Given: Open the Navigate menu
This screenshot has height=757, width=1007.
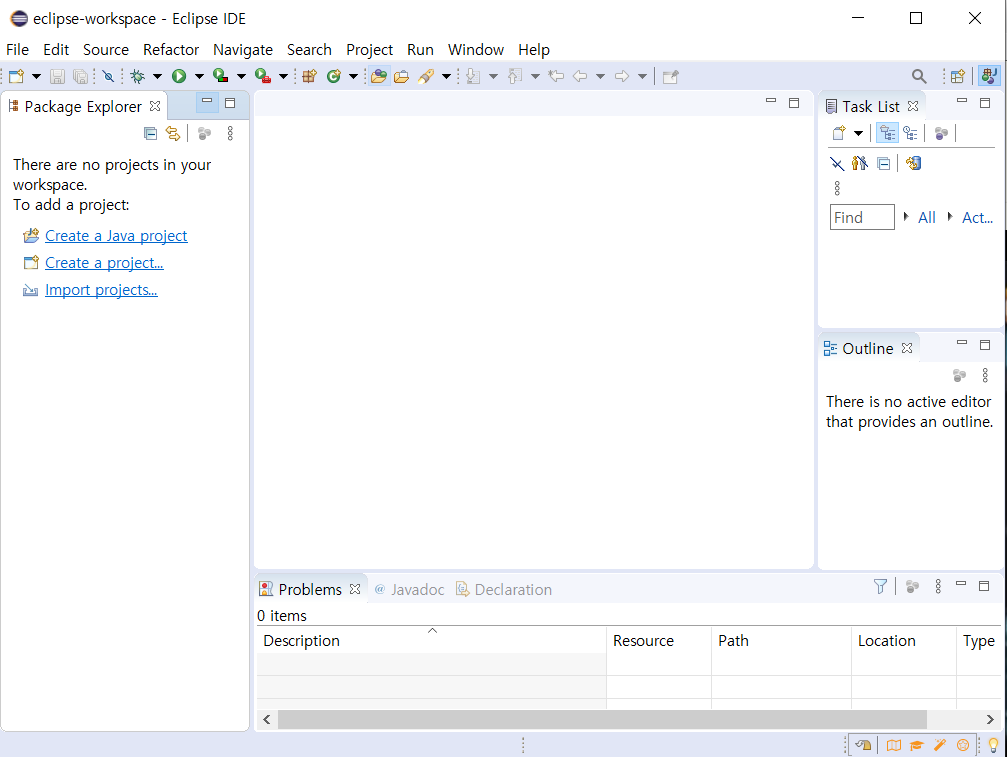Looking at the screenshot, I should [x=243, y=49].
